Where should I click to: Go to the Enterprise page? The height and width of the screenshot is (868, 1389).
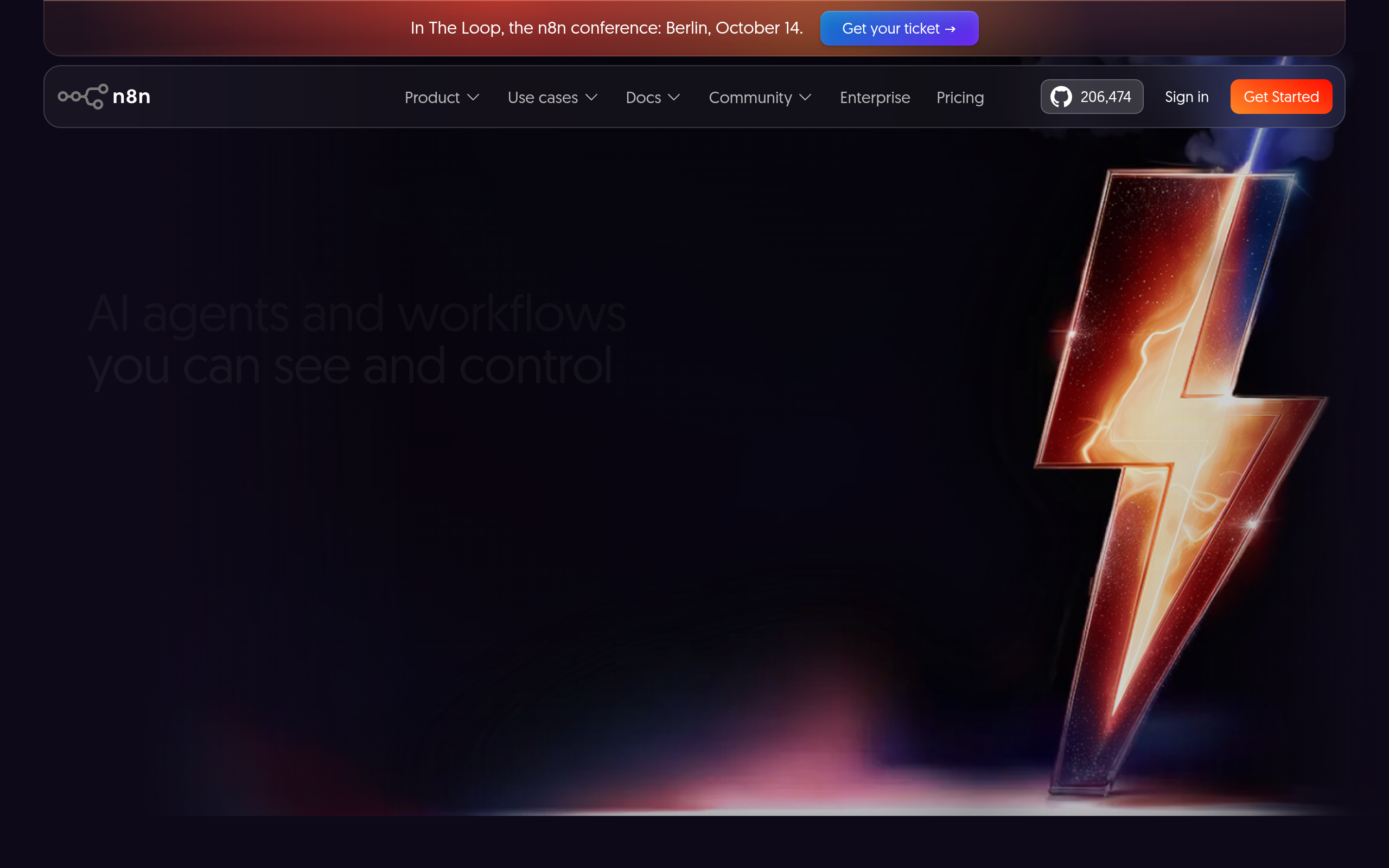(x=875, y=98)
